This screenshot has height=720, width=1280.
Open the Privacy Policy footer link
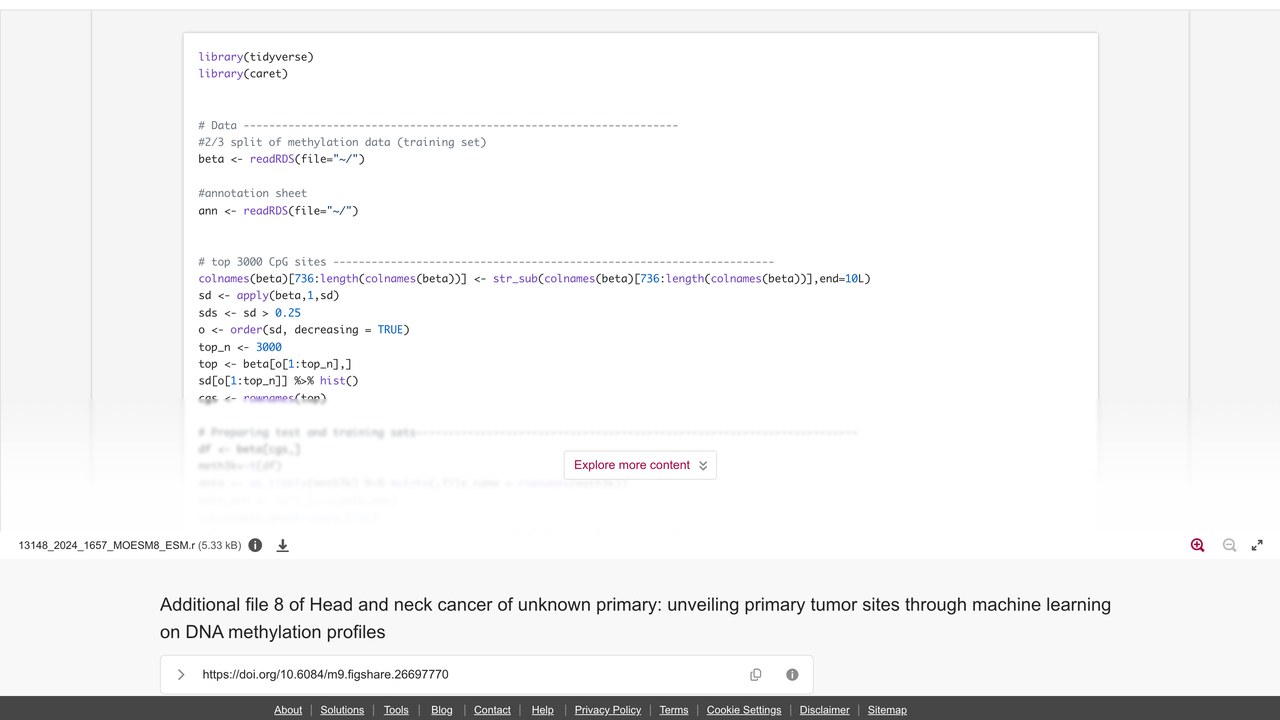(x=608, y=710)
